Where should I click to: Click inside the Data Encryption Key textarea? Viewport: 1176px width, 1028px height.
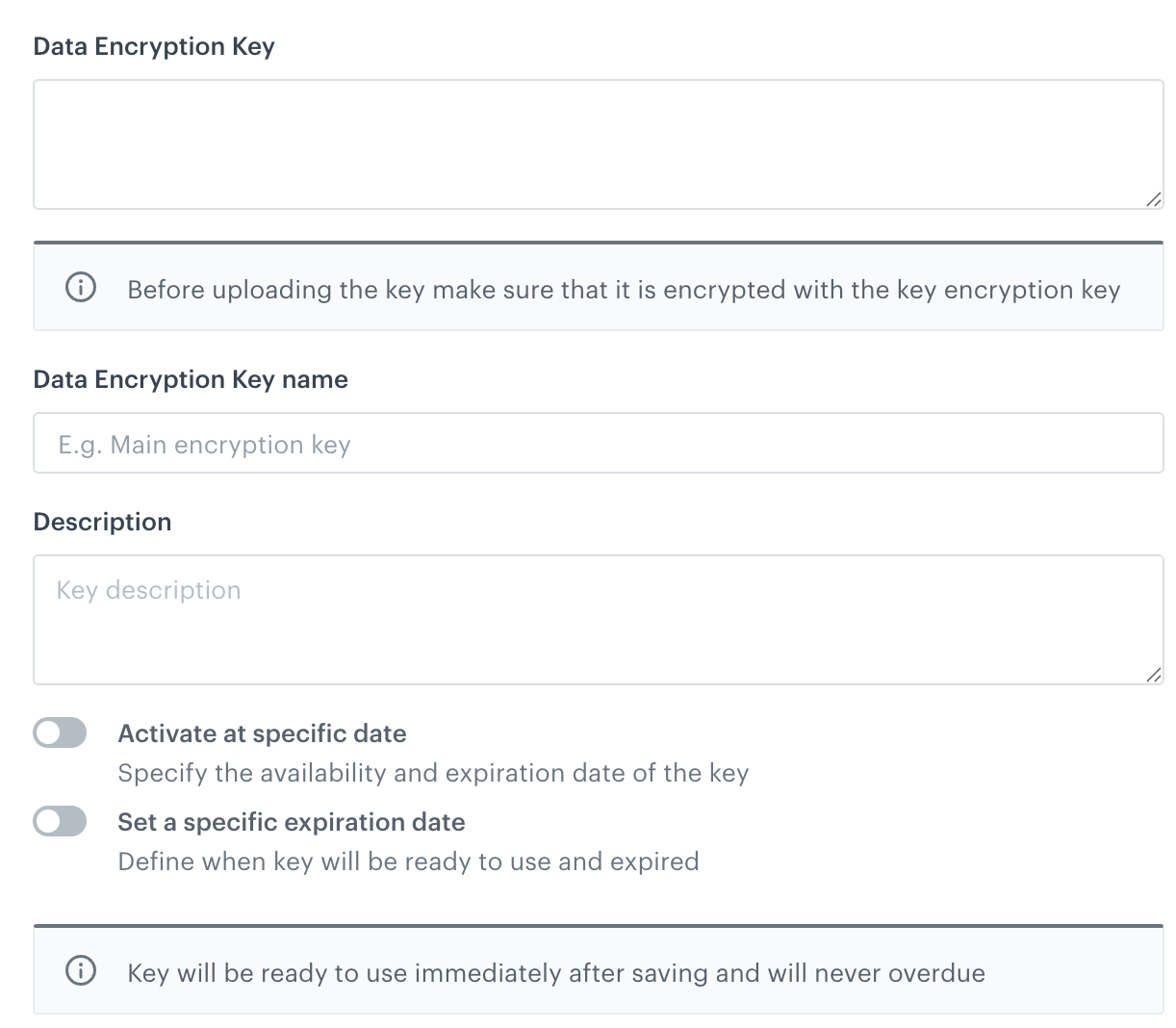(597, 144)
